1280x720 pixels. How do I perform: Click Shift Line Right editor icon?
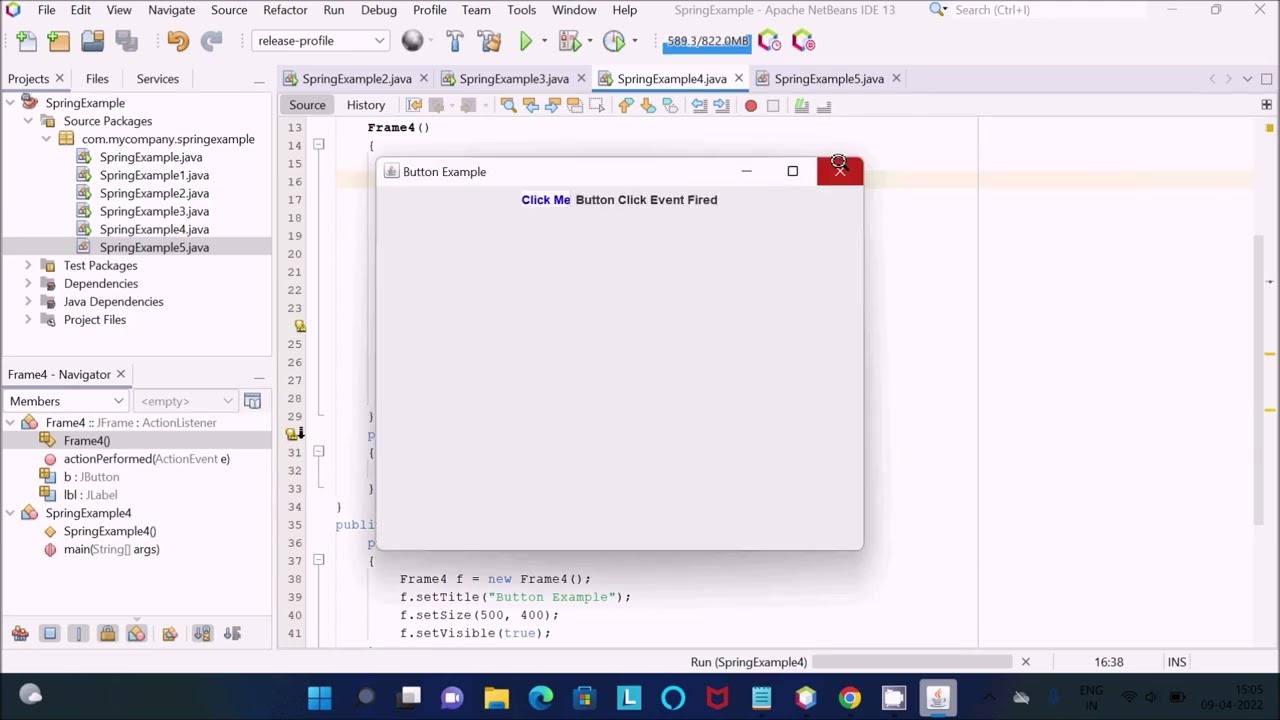point(721,105)
